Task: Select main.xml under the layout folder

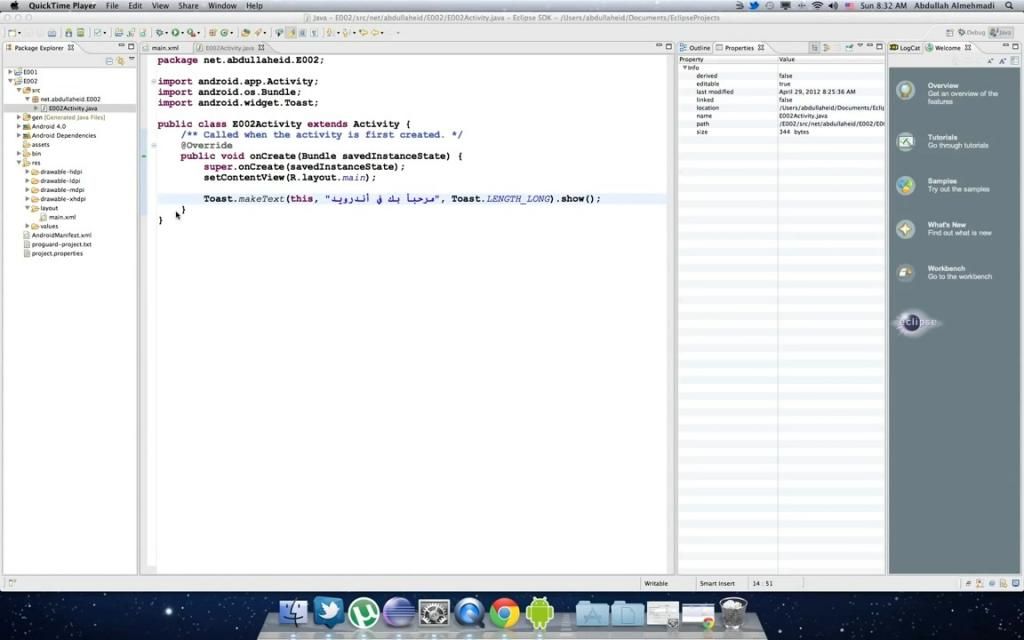Action: click(57, 217)
